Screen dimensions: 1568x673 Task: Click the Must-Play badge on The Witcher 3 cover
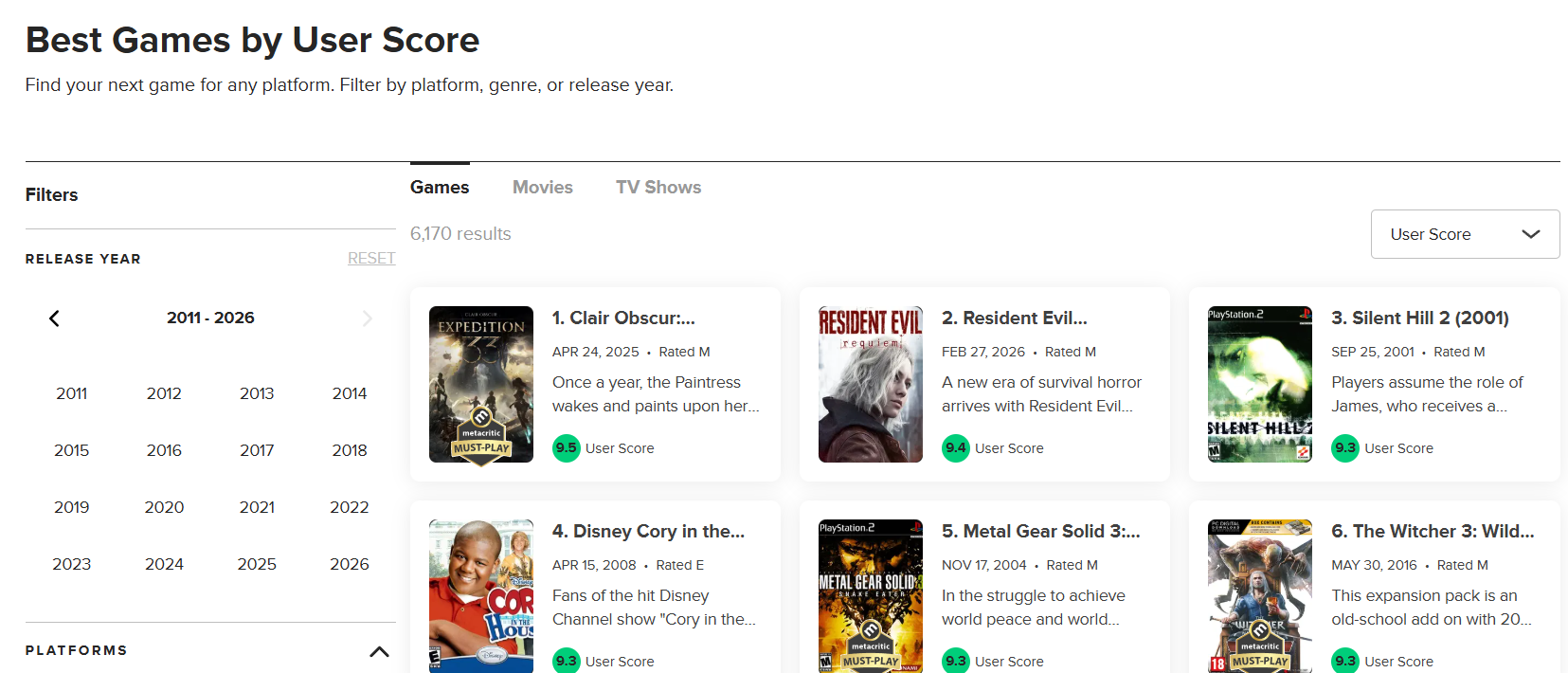(1260, 647)
